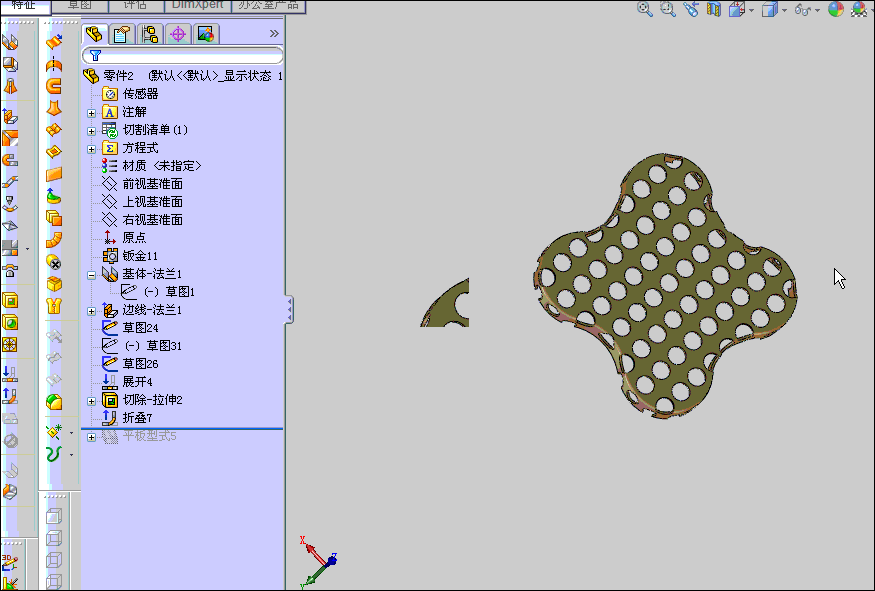The height and width of the screenshot is (591, 875).
Task: Select the Edge Flange tool
Action: (10, 116)
